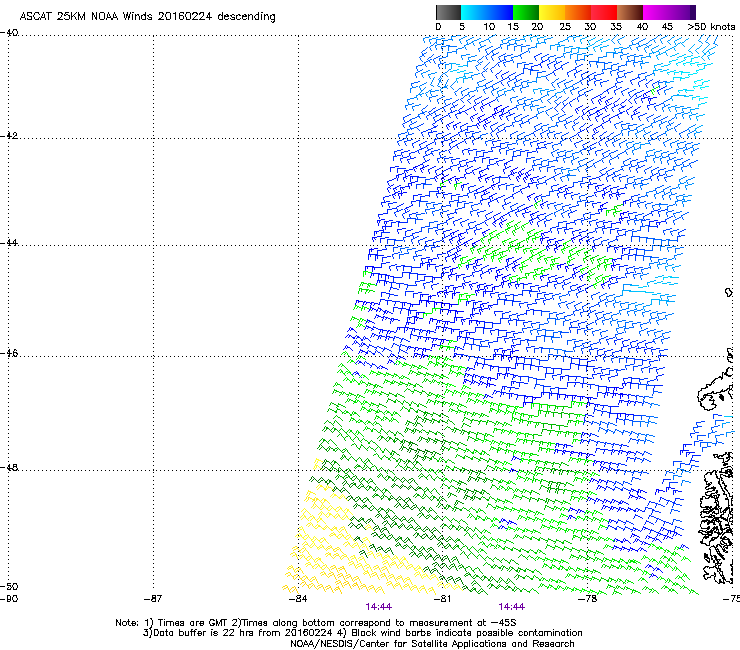Click the green 15-20 knots legend color
This screenshot has width=740, height=650.
click(x=526, y=12)
